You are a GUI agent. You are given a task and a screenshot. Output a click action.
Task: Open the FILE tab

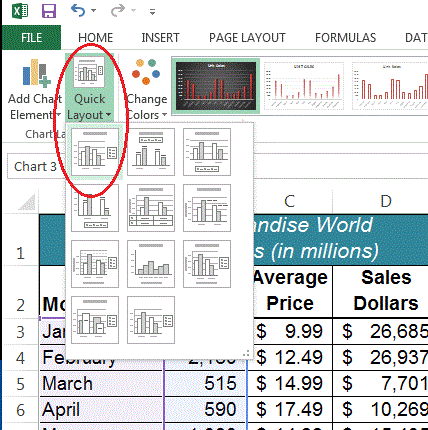31,38
